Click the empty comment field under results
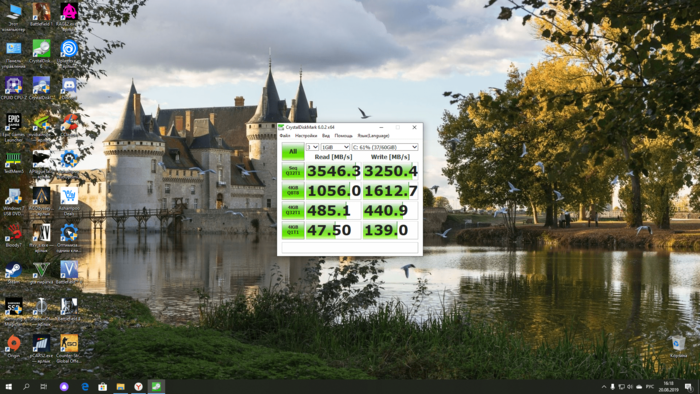 [350, 247]
